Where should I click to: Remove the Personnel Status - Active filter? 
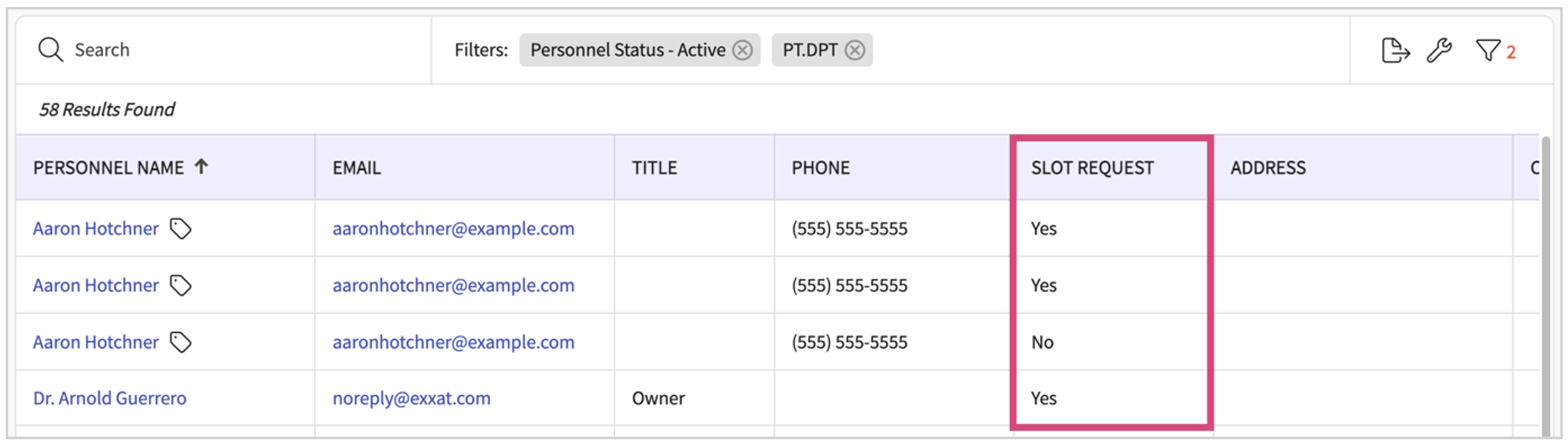coord(742,50)
